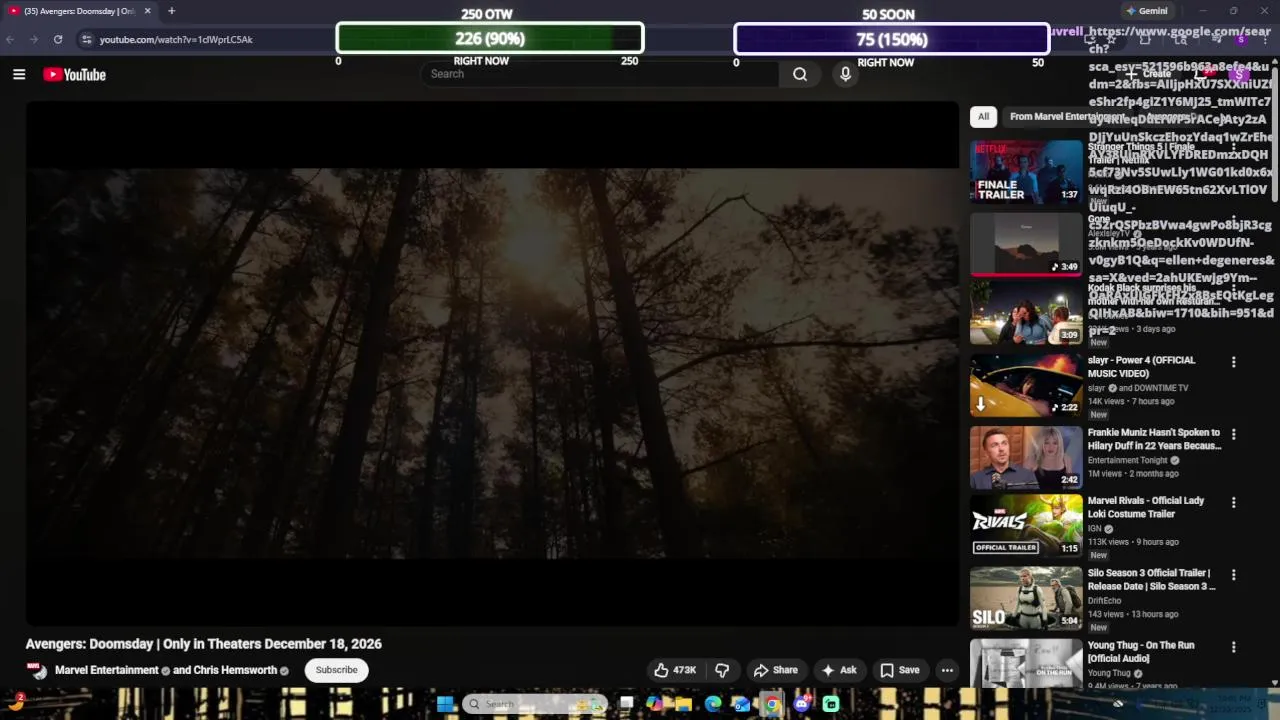Open Young Thug On The Run thumbnail

1026,662
